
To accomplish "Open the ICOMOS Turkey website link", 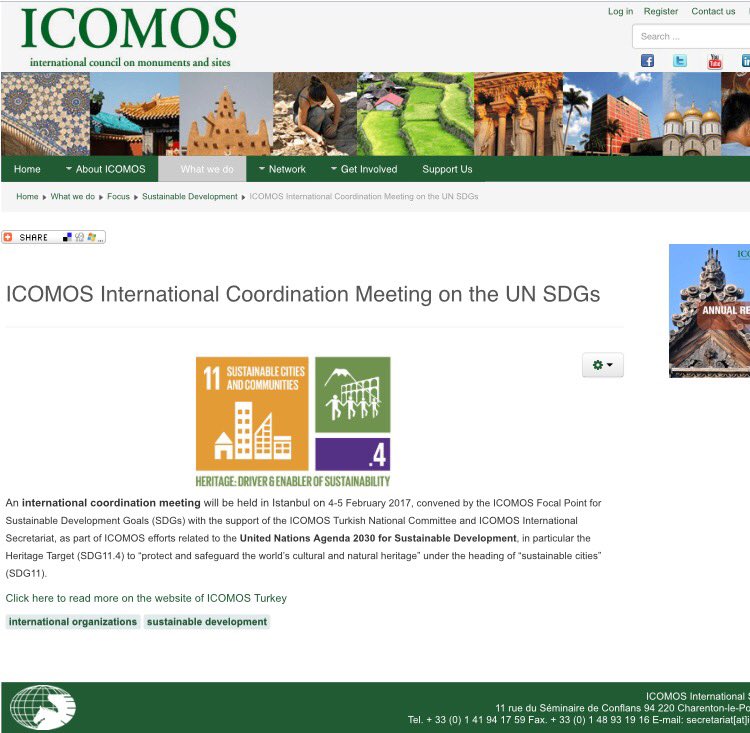I will pos(146,598).
